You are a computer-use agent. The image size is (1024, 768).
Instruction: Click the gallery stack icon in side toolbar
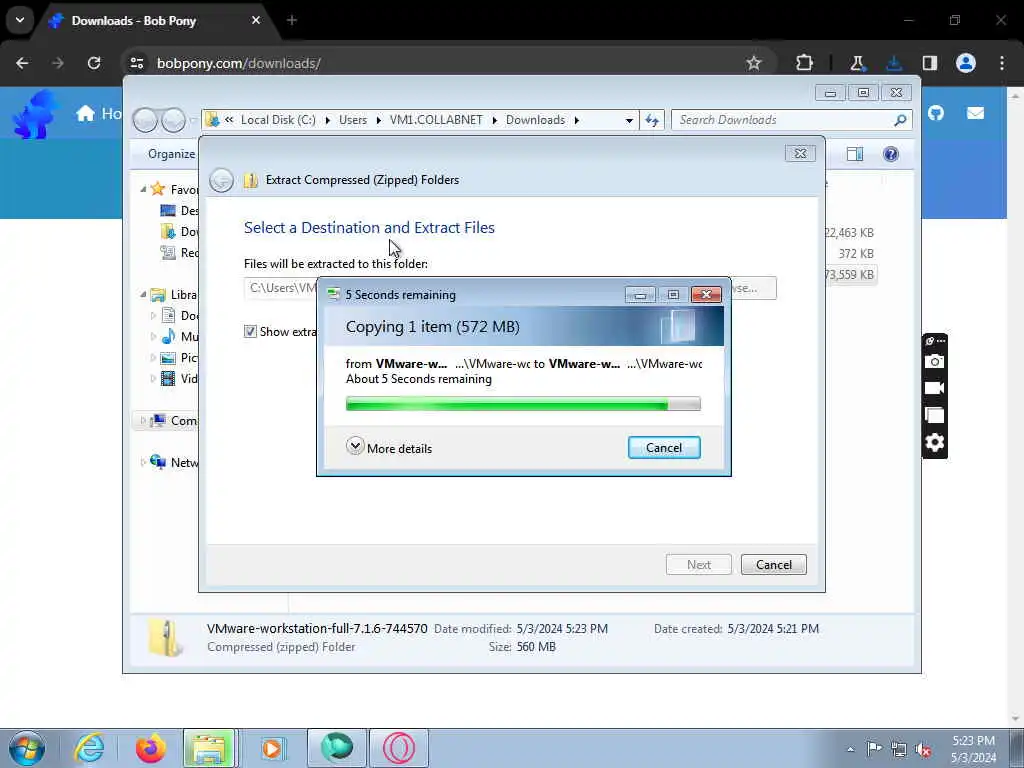[935, 415]
